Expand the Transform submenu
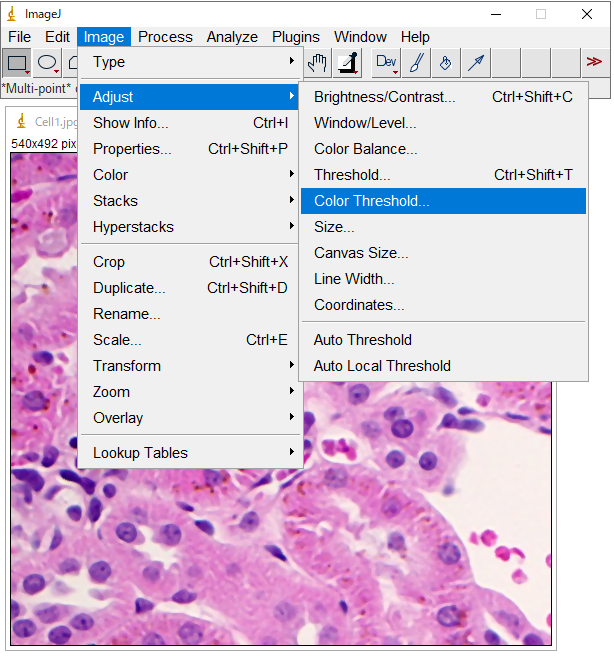 [190, 366]
